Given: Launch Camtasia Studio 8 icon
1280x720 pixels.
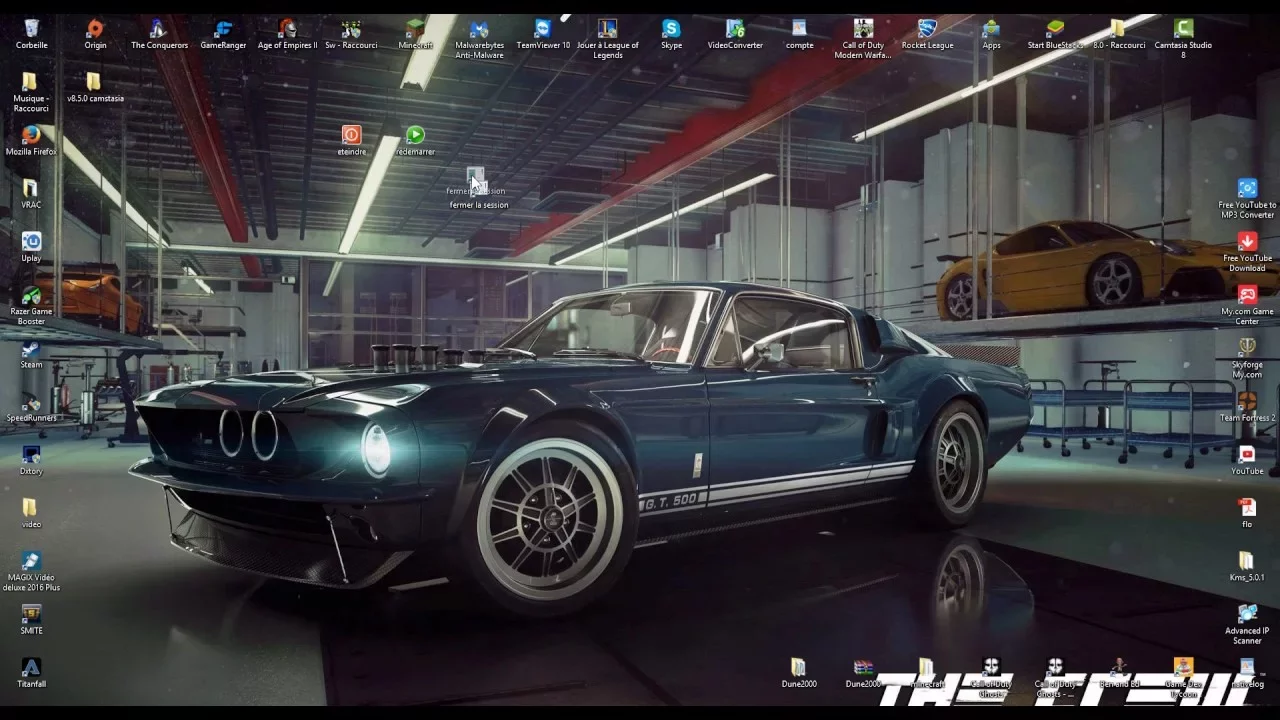Looking at the screenshot, I should click(x=1183, y=29).
